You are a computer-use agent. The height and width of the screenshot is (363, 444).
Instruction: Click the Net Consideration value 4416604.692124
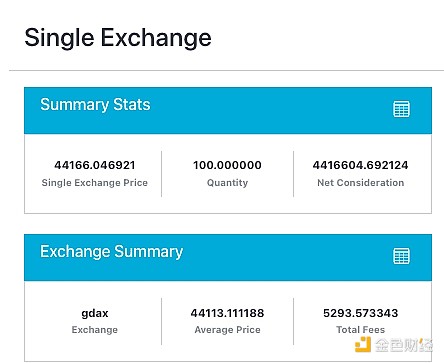360,165
